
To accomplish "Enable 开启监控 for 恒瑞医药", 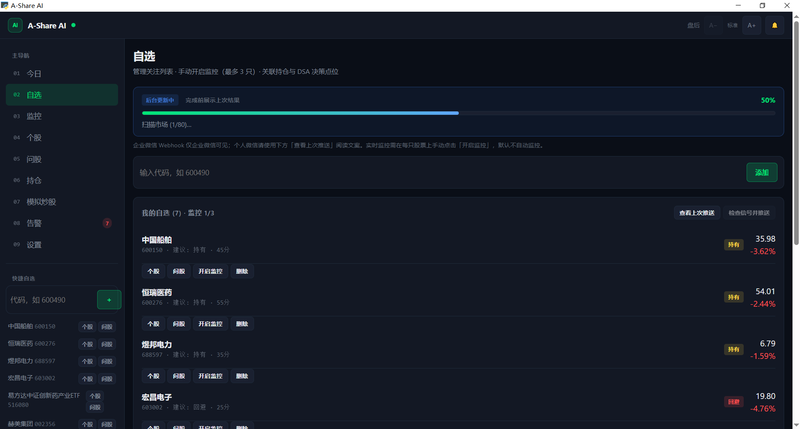I will [210, 324].
